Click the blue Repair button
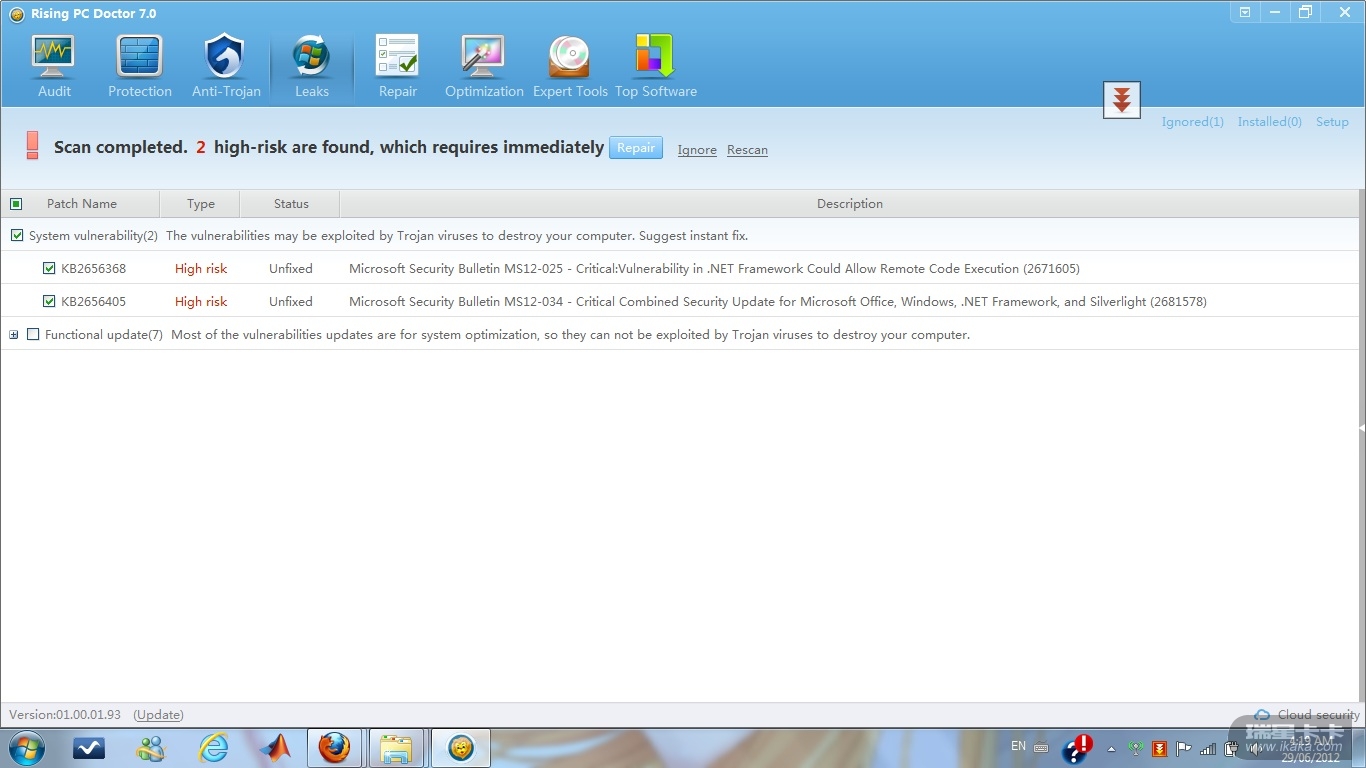The width and height of the screenshot is (1366, 768). point(636,148)
